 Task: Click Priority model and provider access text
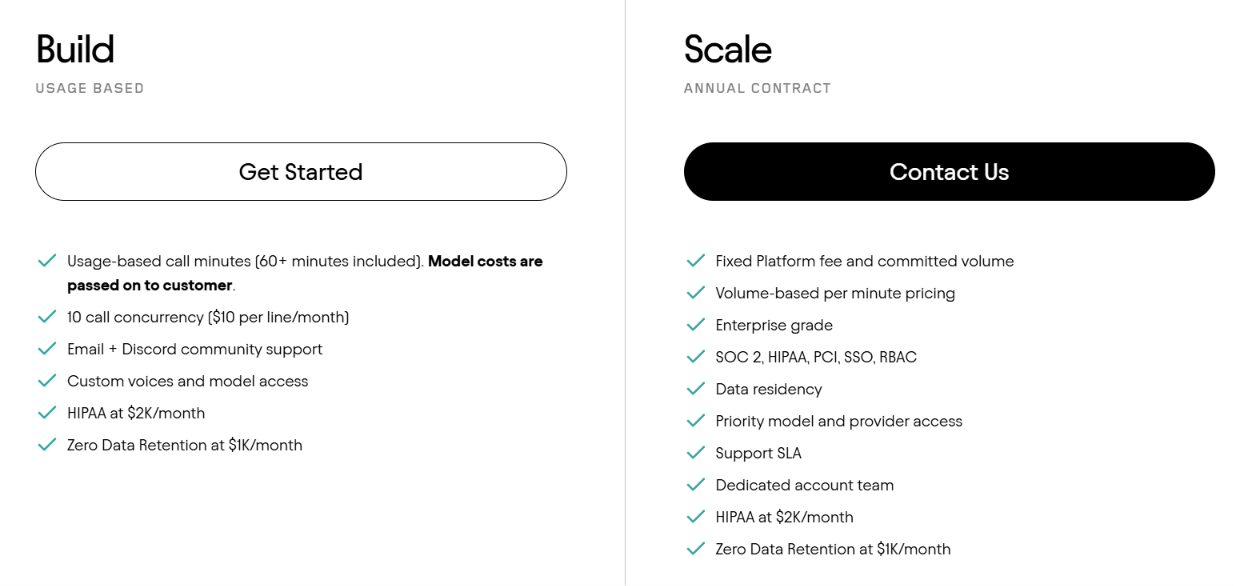point(839,421)
